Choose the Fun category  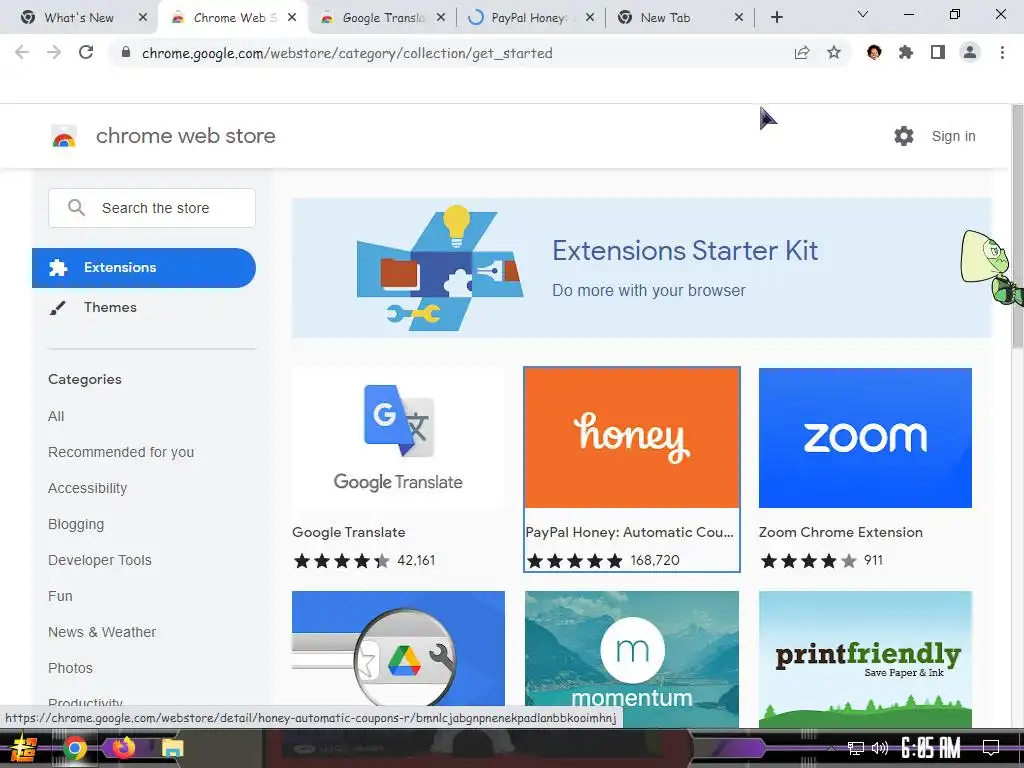pyautogui.click(x=60, y=596)
